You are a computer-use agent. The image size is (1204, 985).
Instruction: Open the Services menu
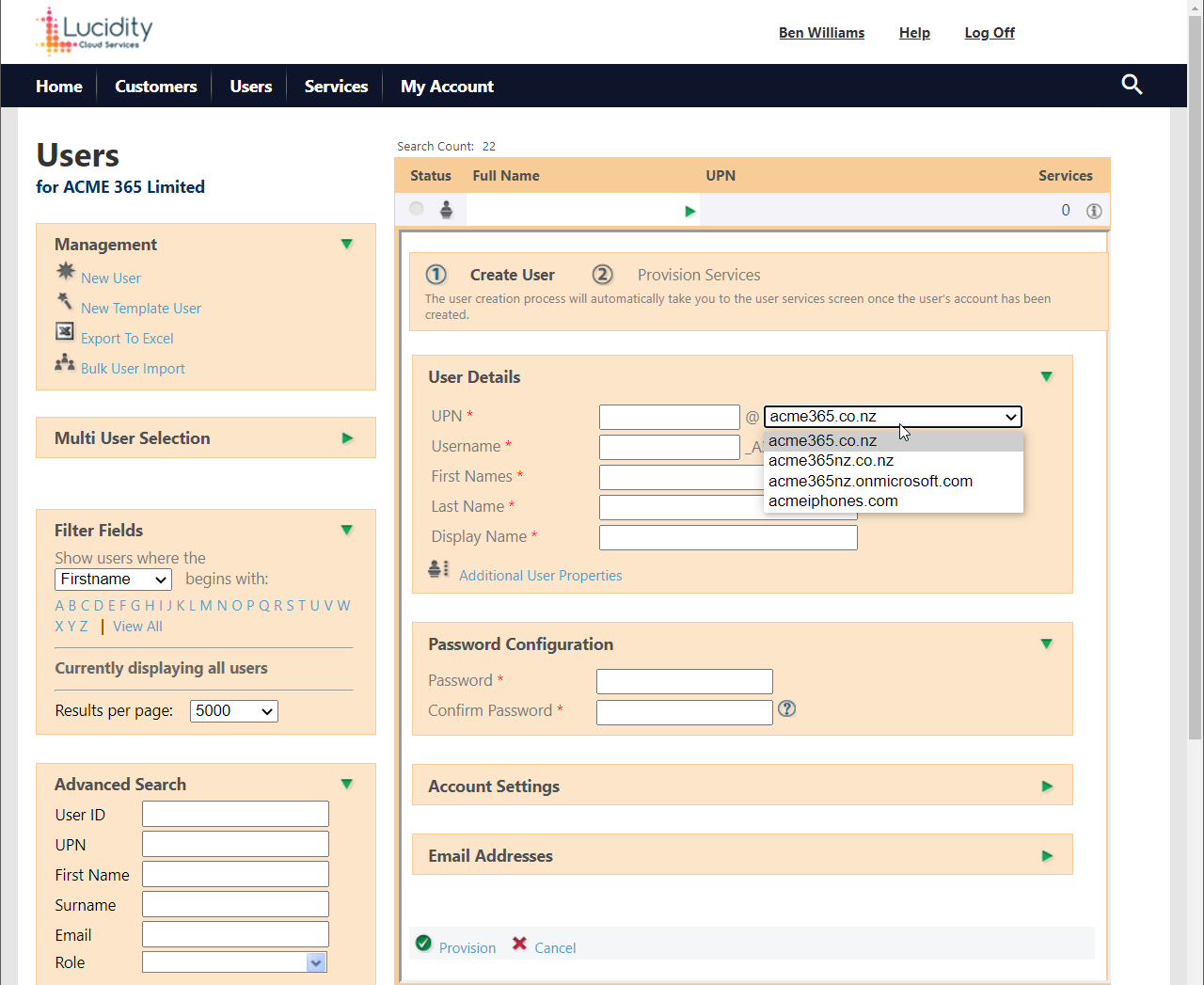point(336,87)
